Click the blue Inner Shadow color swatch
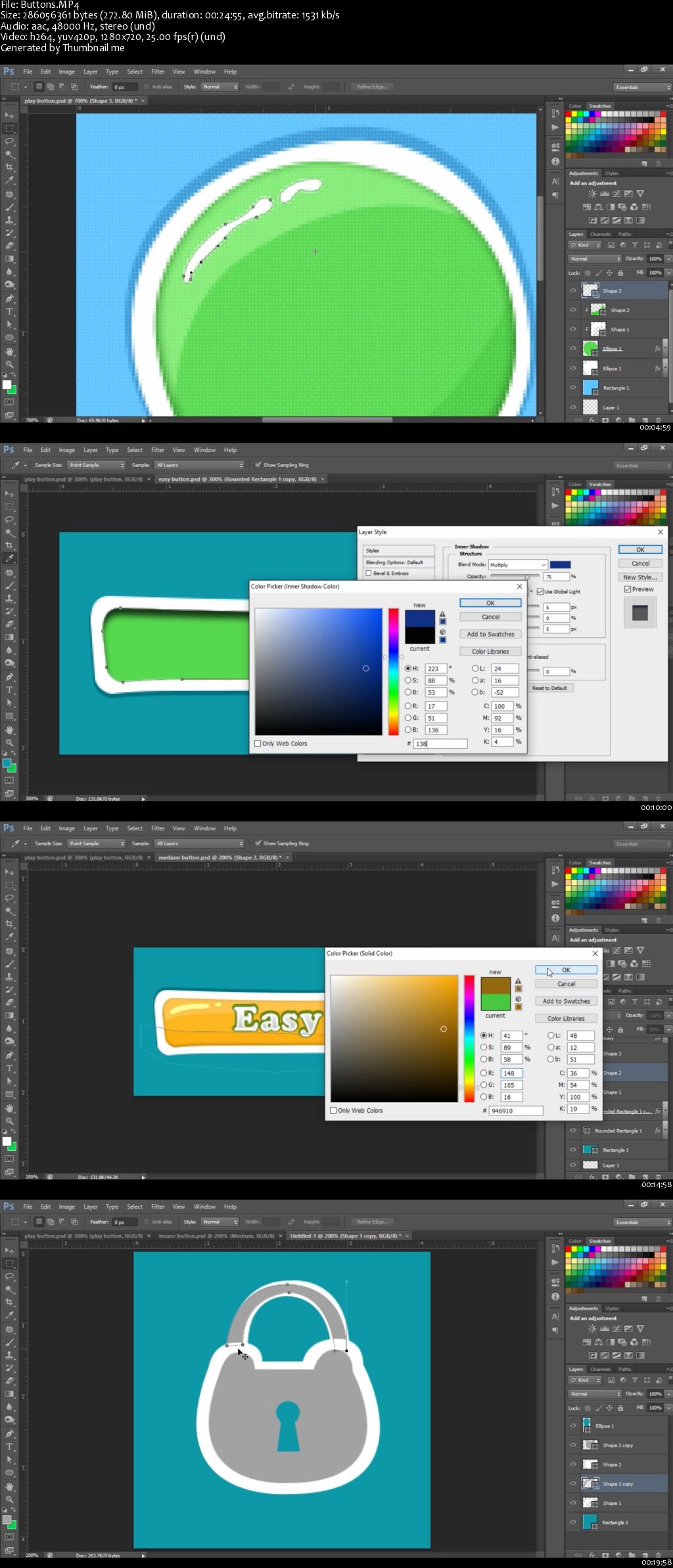 pyautogui.click(x=560, y=565)
